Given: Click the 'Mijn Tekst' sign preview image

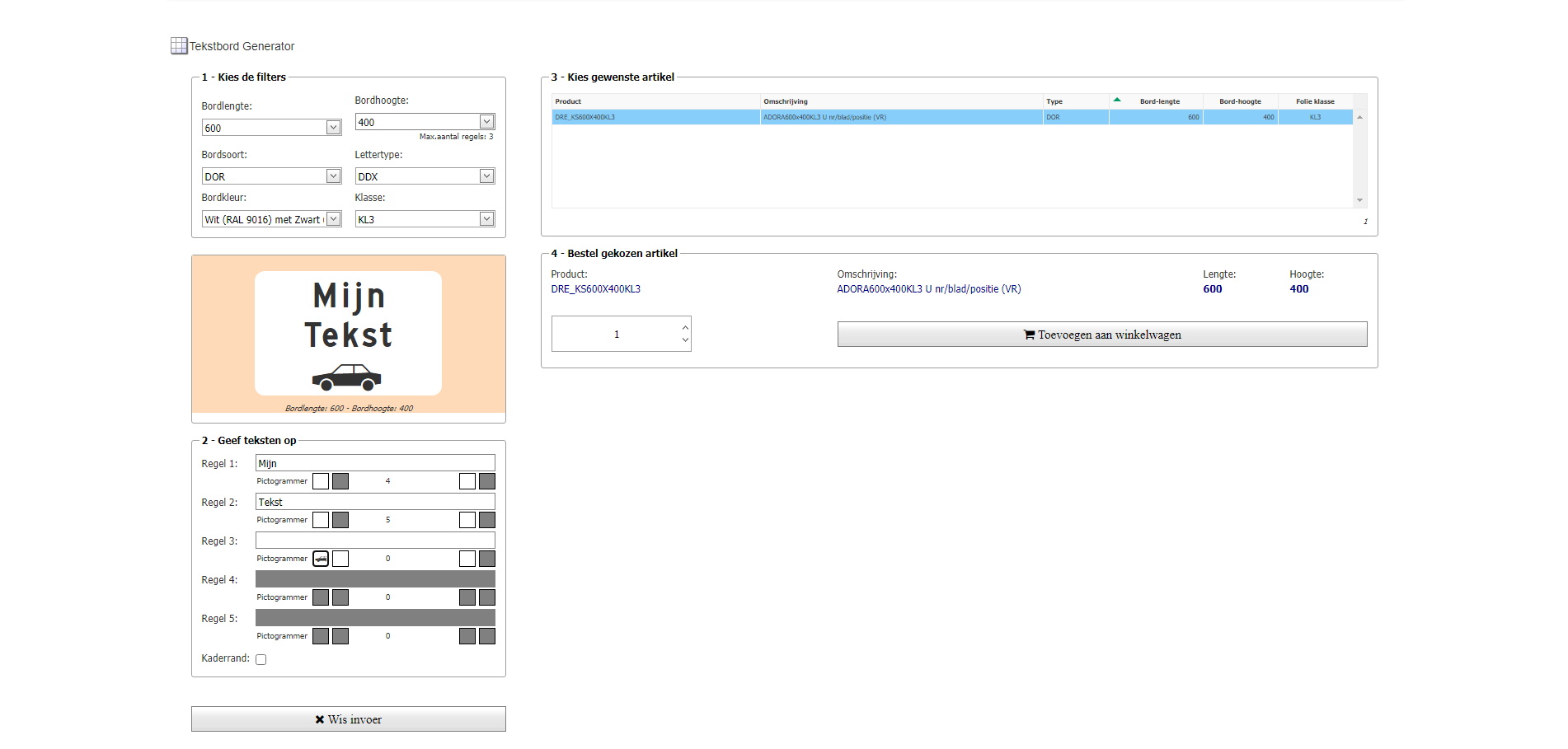Looking at the screenshot, I should pyautogui.click(x=348, y=333).
